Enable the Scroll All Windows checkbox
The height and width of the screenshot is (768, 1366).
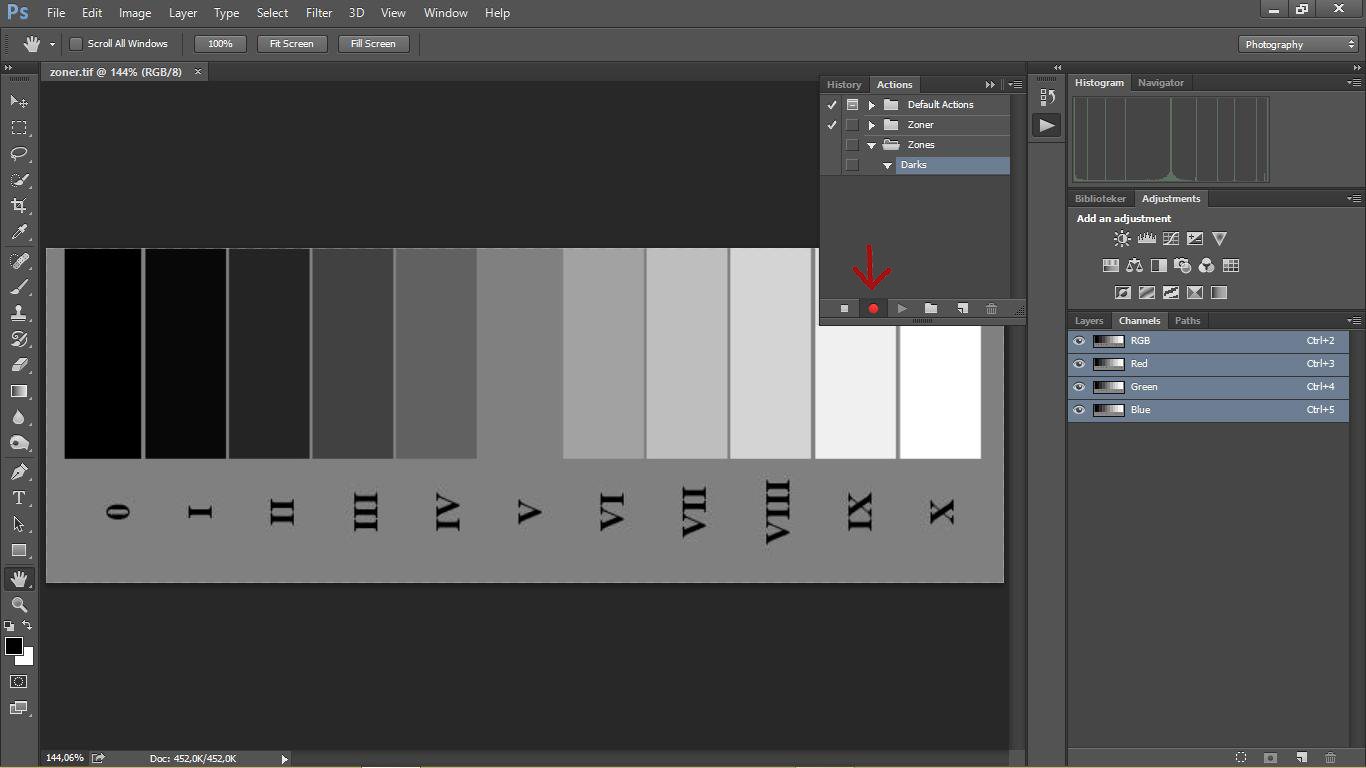point(76,44)
